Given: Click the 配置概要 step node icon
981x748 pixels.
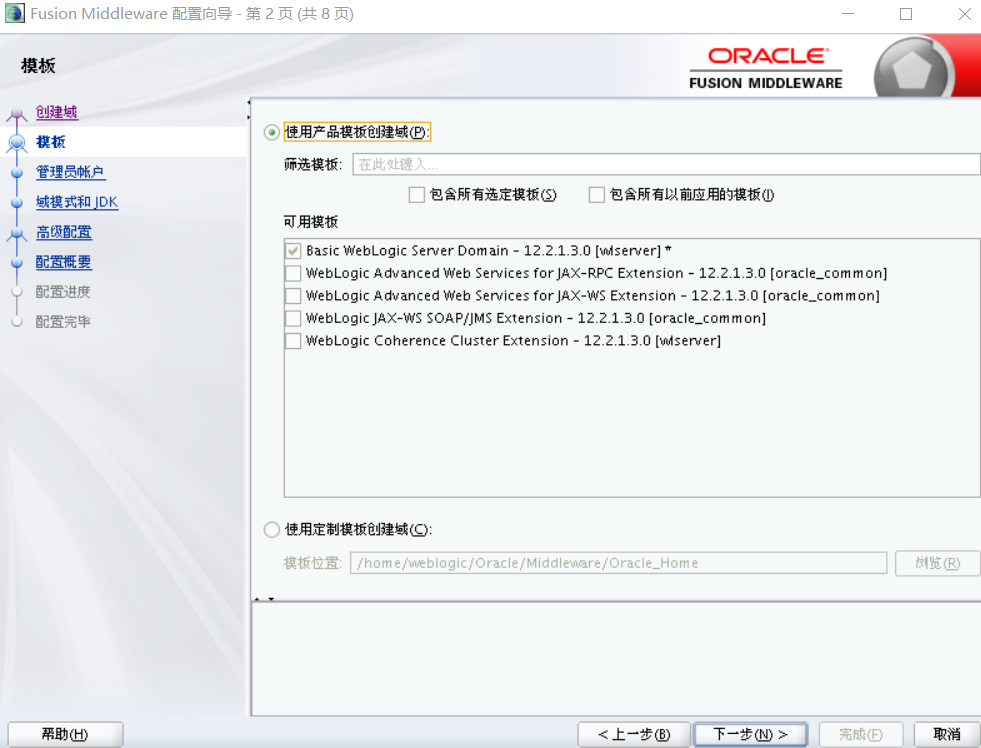Looking at the screenshot, I should coord(17,262).
